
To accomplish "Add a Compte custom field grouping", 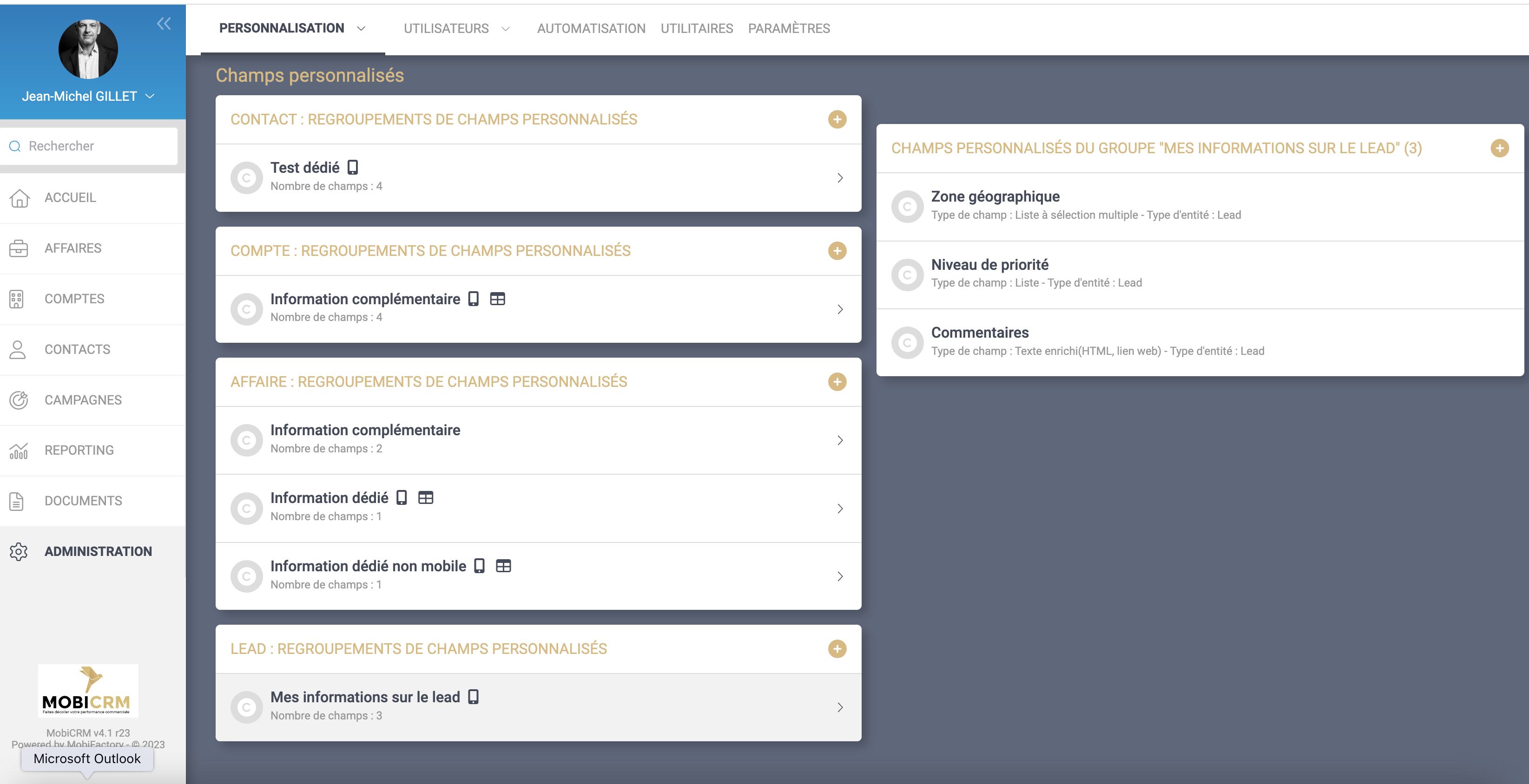I will (x=837, y=251).
